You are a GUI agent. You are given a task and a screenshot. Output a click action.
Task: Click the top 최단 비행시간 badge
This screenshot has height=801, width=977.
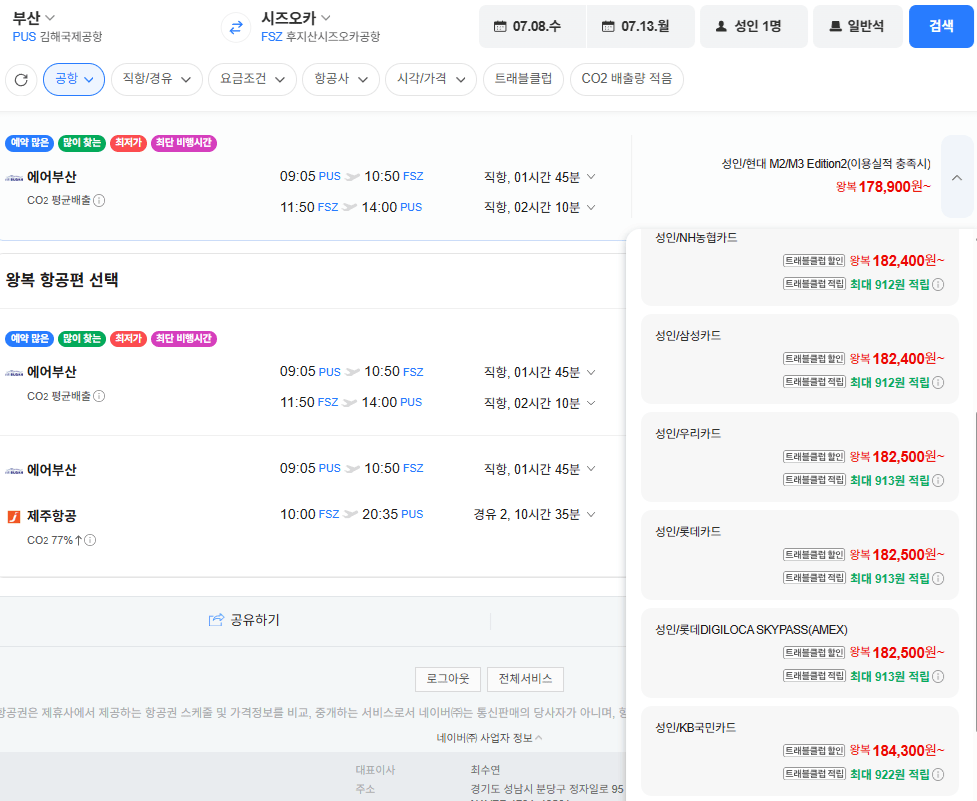point(184,143)
